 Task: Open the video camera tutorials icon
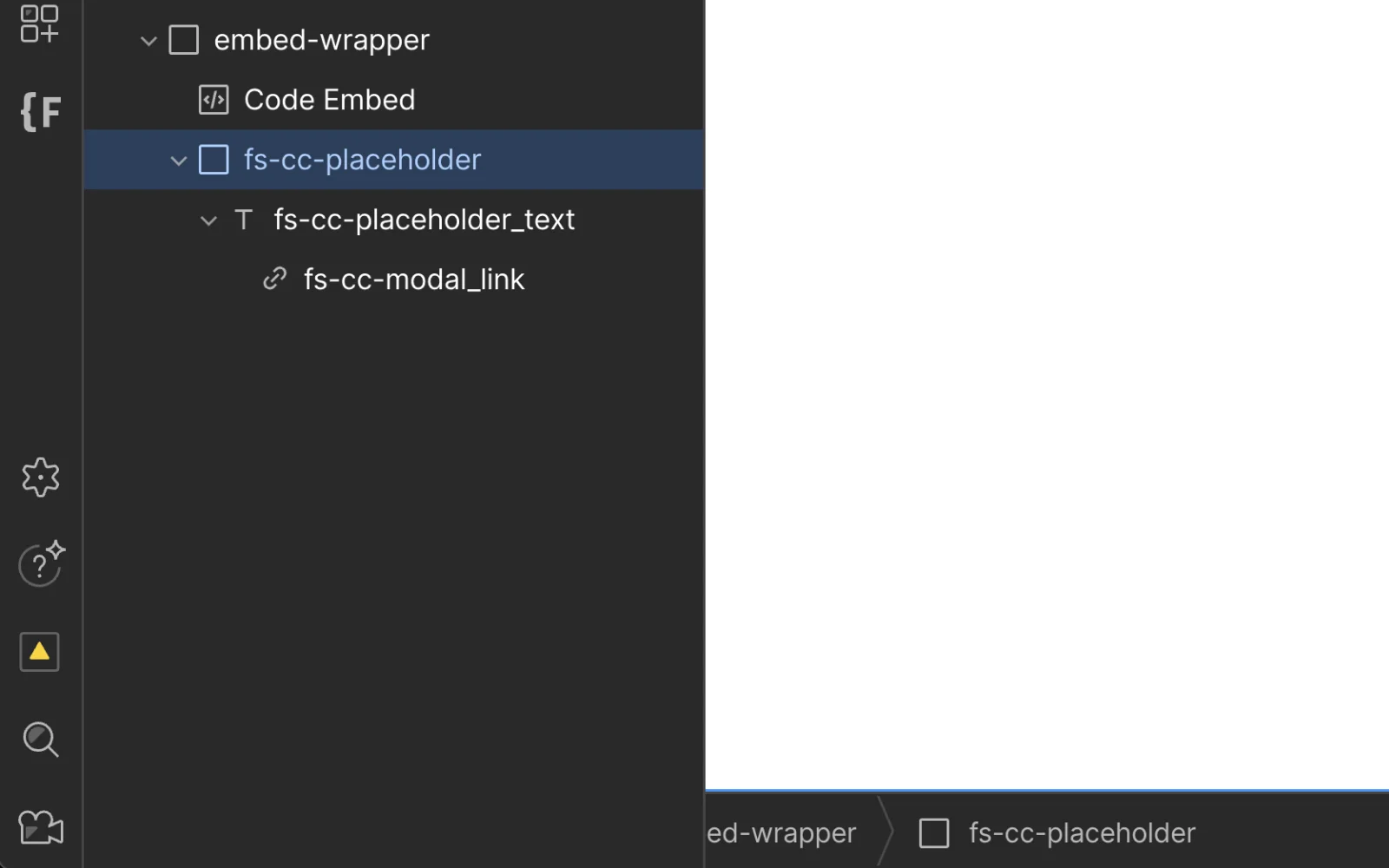40,827
